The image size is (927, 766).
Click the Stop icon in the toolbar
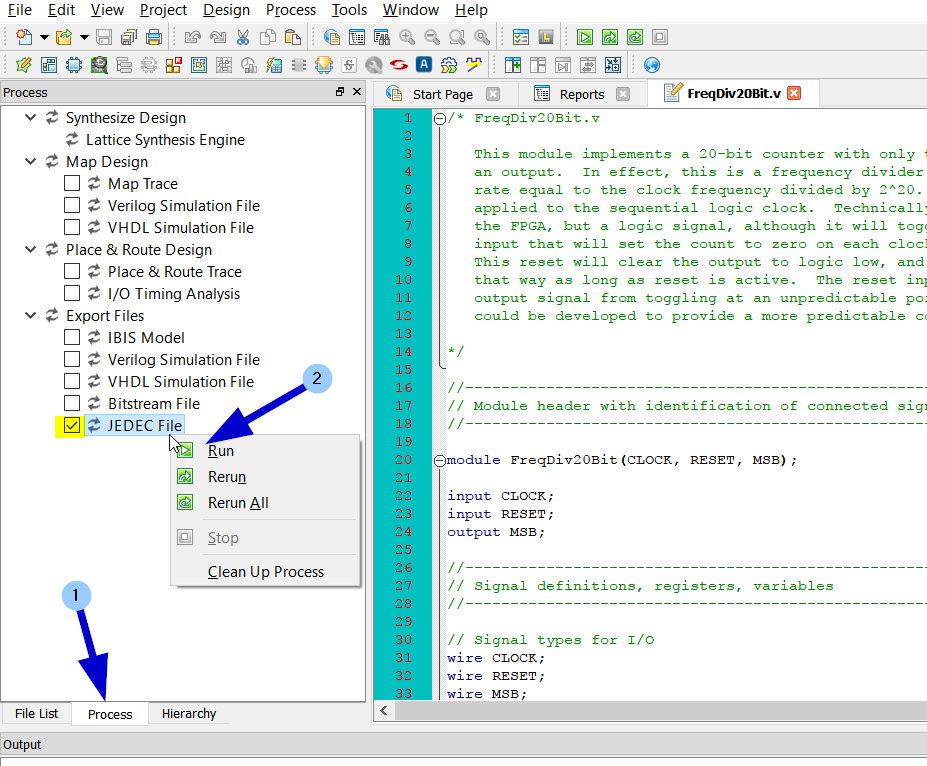tap(660, 37)
